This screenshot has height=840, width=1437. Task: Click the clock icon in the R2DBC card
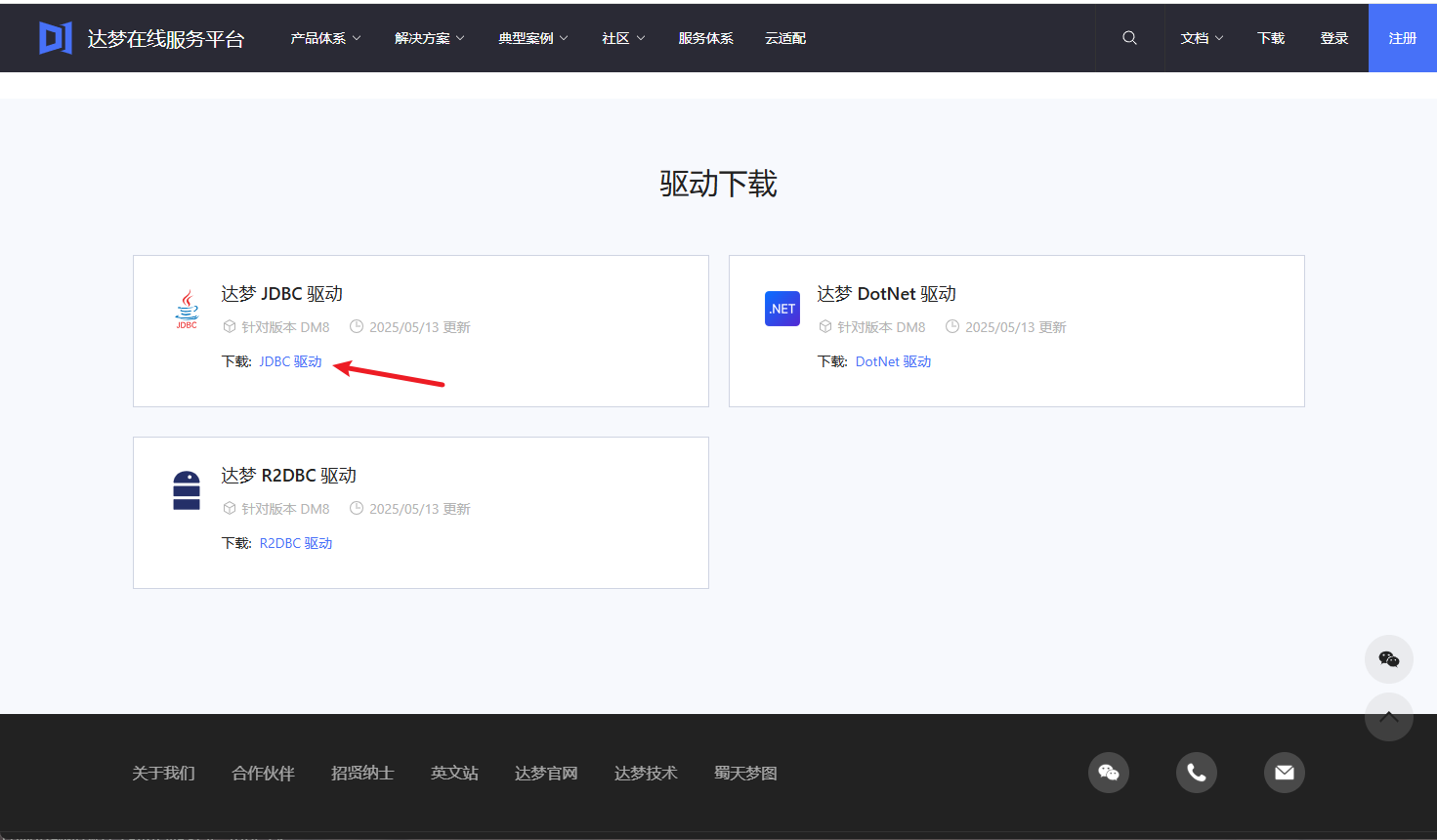357,508
